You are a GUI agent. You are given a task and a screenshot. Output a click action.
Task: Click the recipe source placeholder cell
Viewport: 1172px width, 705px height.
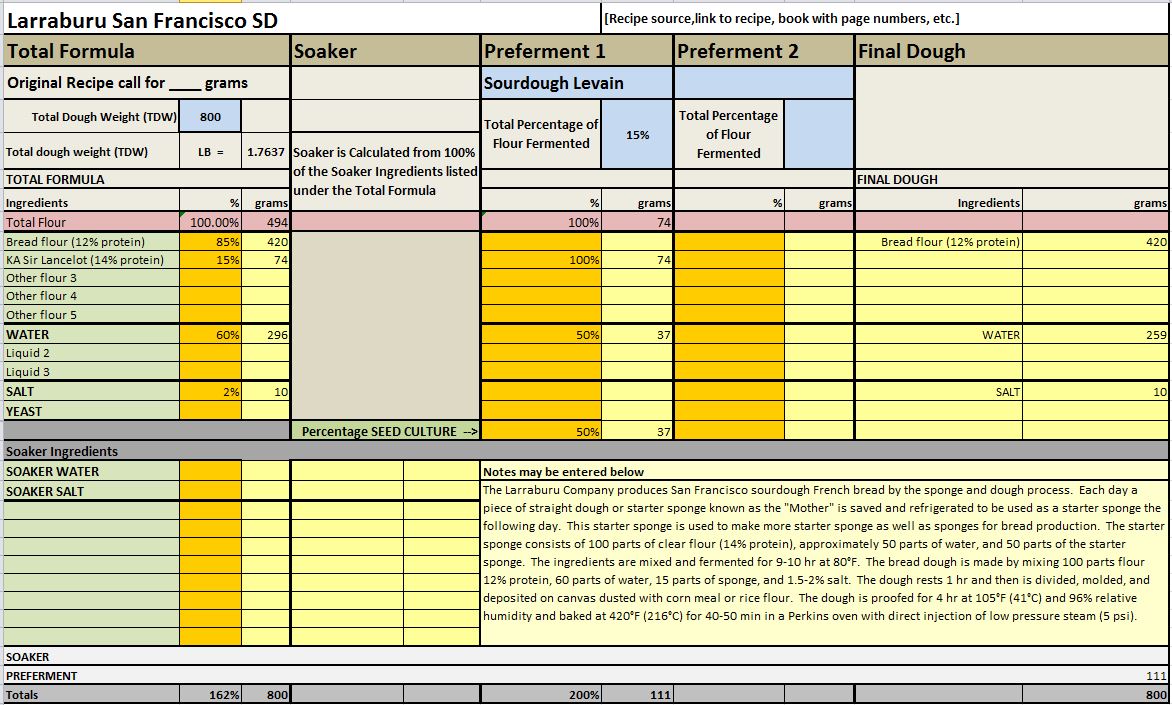tap(780, 18)
